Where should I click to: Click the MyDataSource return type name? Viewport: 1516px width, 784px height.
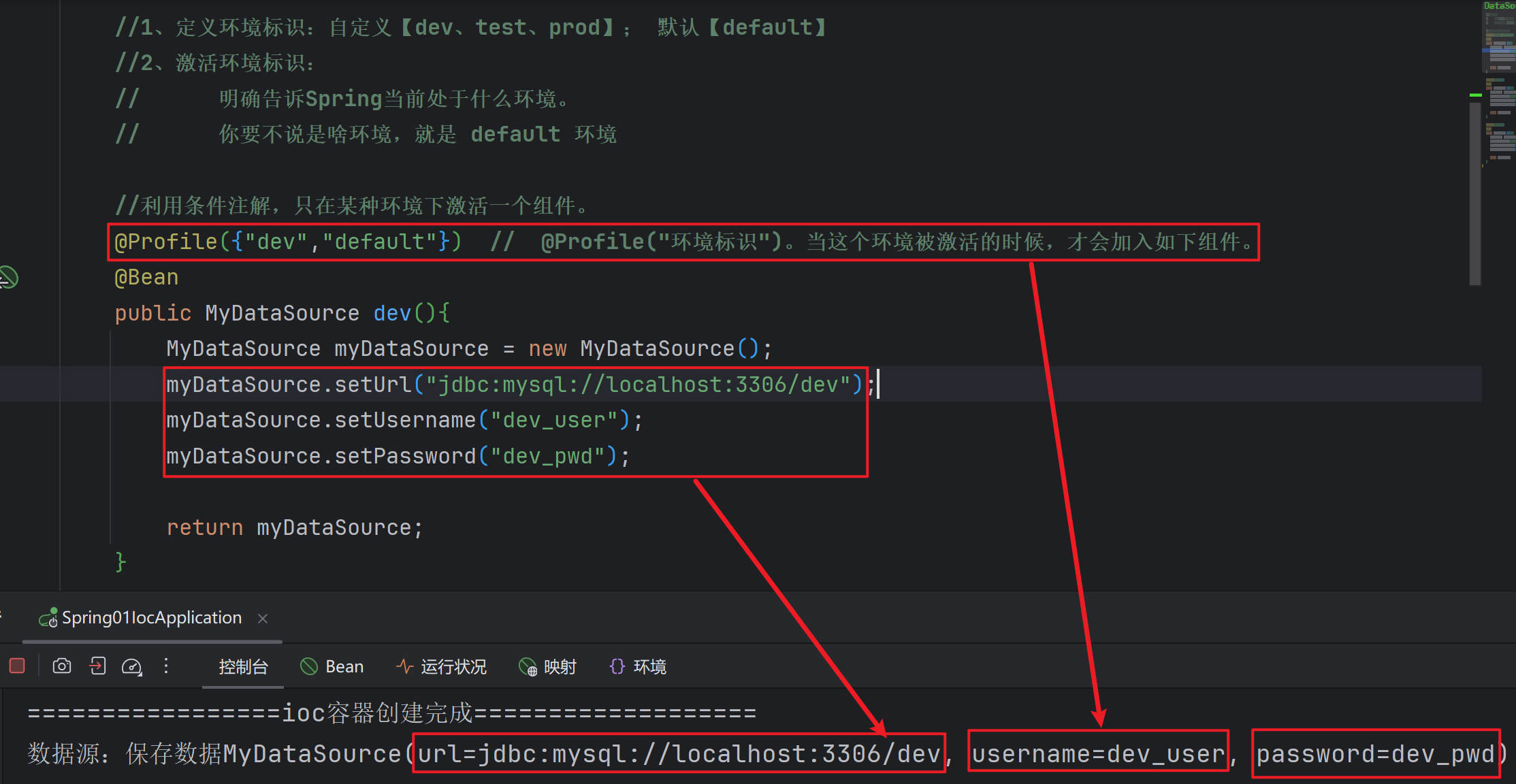282,314
